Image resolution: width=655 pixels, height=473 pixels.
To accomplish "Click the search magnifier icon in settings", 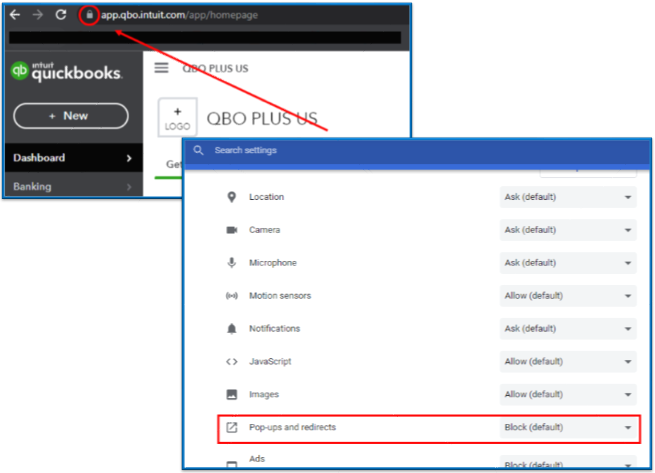I will point(198,150).
